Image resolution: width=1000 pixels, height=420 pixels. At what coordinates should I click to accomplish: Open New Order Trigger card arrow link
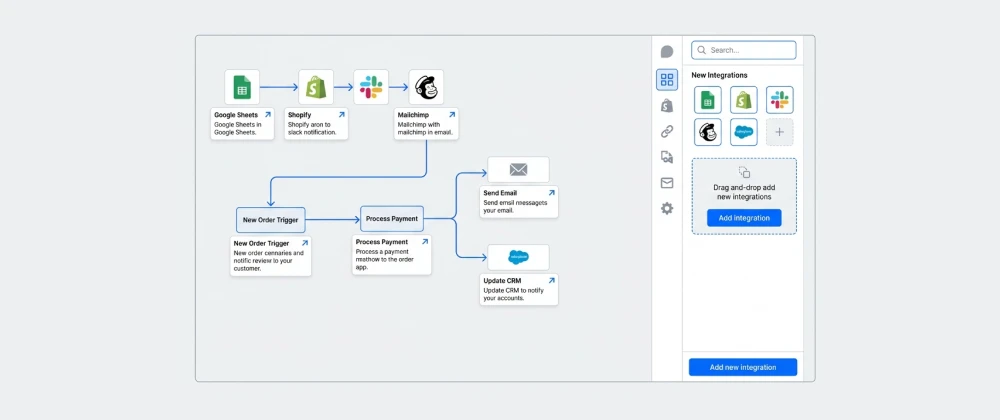click(x=305, y=243)
